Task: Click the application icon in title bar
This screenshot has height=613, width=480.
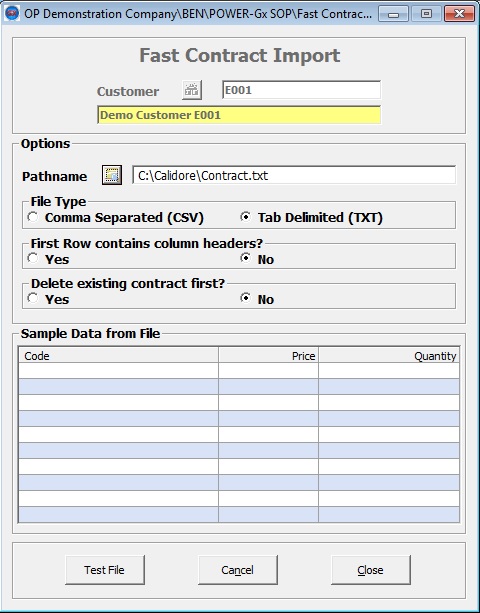Action: tap(12, 13)
